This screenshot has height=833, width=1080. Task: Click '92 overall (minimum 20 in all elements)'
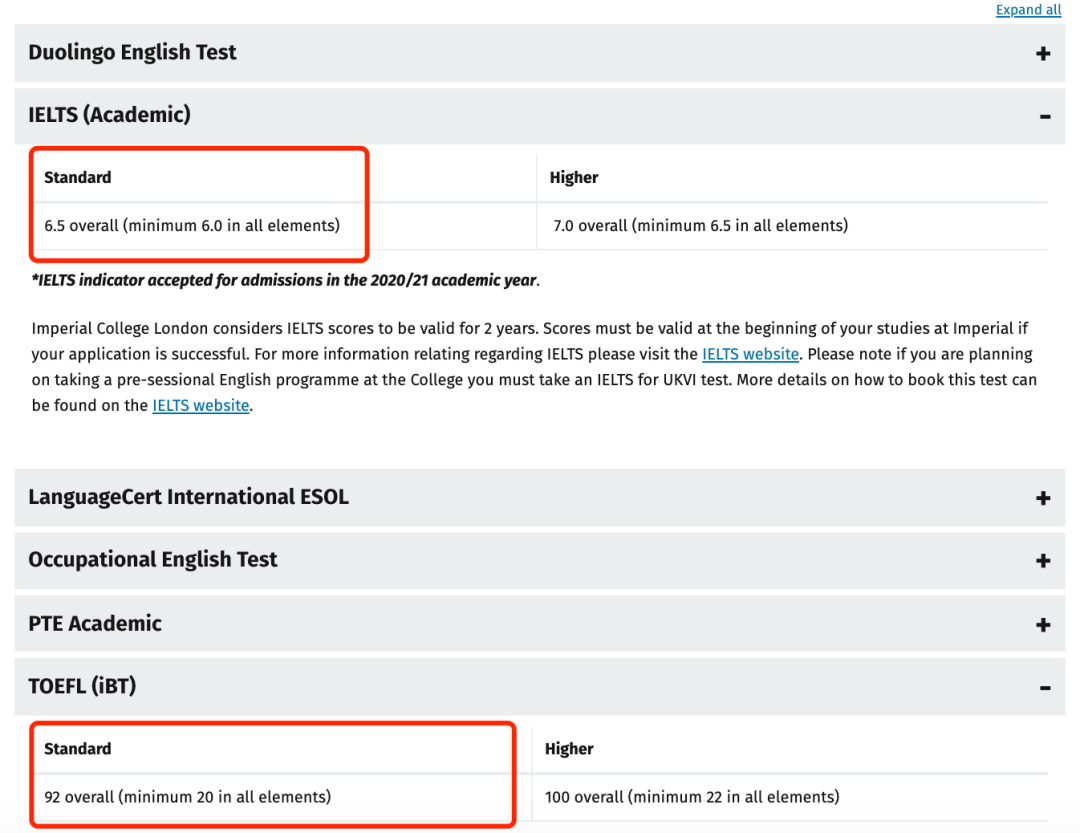187,797
